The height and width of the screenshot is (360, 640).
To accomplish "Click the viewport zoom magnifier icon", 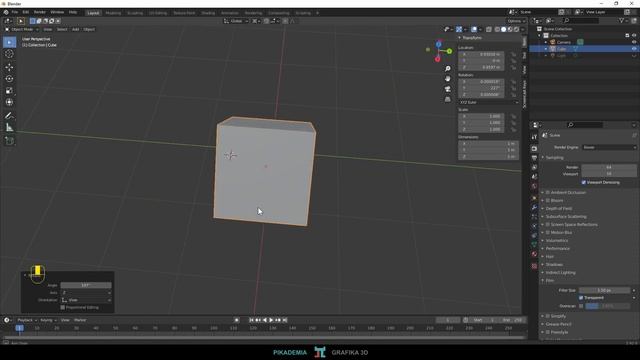I will click(x=448, y=69).
